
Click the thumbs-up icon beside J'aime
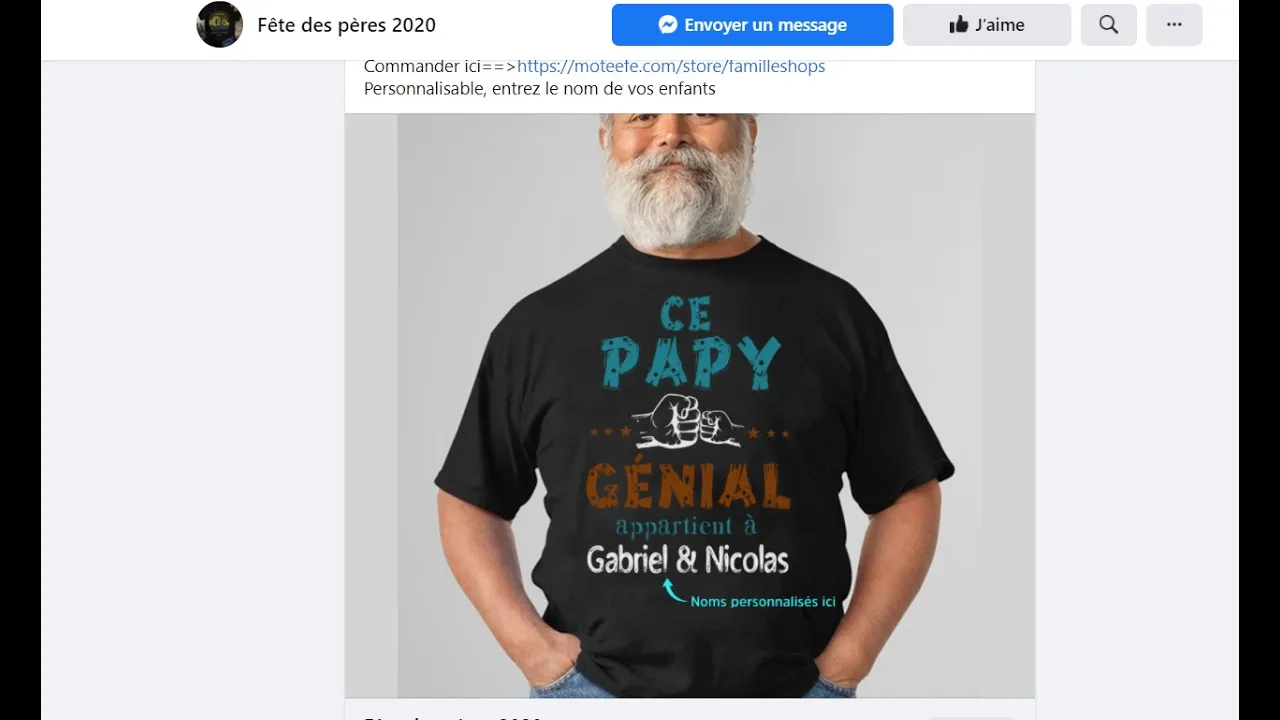tap(959, 25)
